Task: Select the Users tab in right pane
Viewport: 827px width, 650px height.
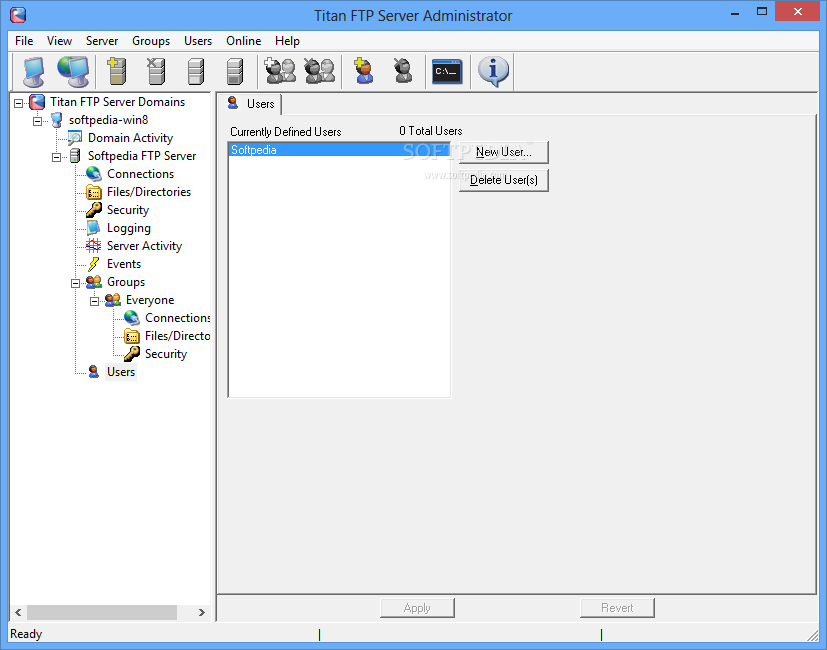Action: 250,104
